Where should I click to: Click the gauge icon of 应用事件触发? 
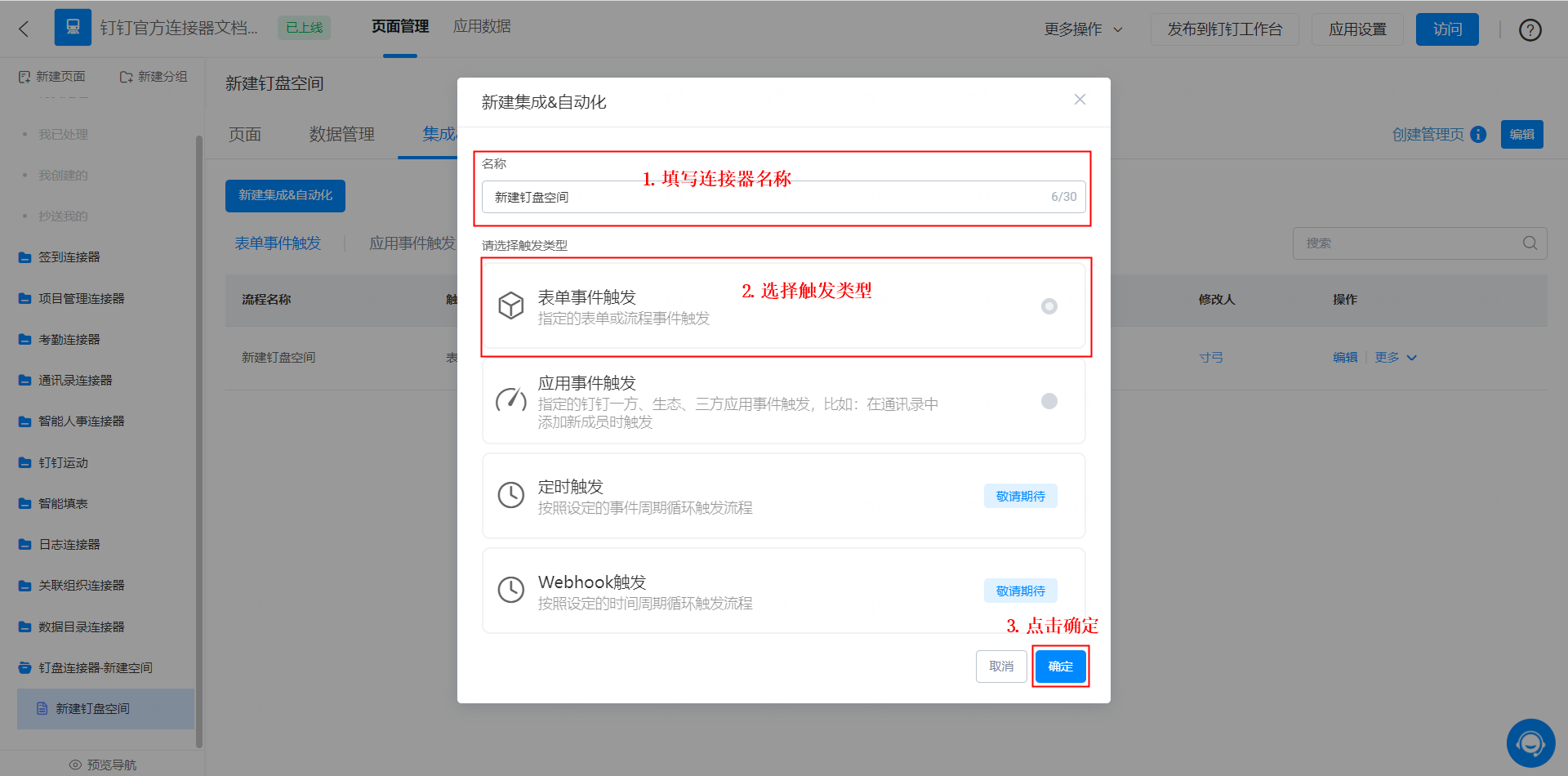pos(511,400)
